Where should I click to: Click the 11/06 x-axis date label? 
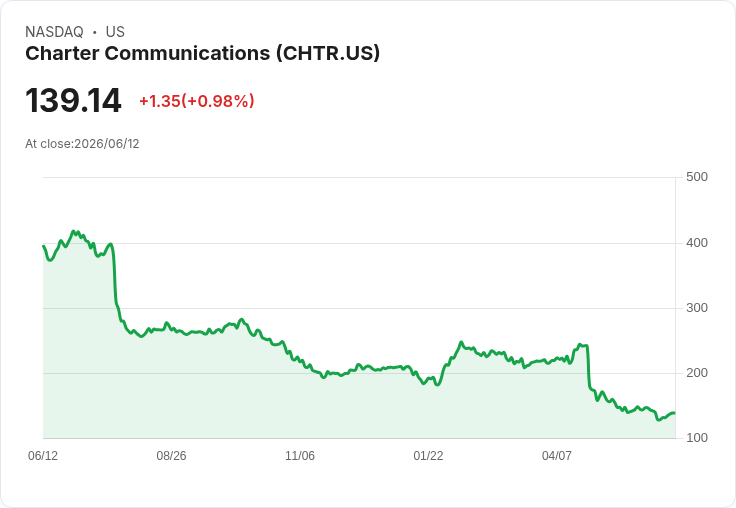coord(300,455)
